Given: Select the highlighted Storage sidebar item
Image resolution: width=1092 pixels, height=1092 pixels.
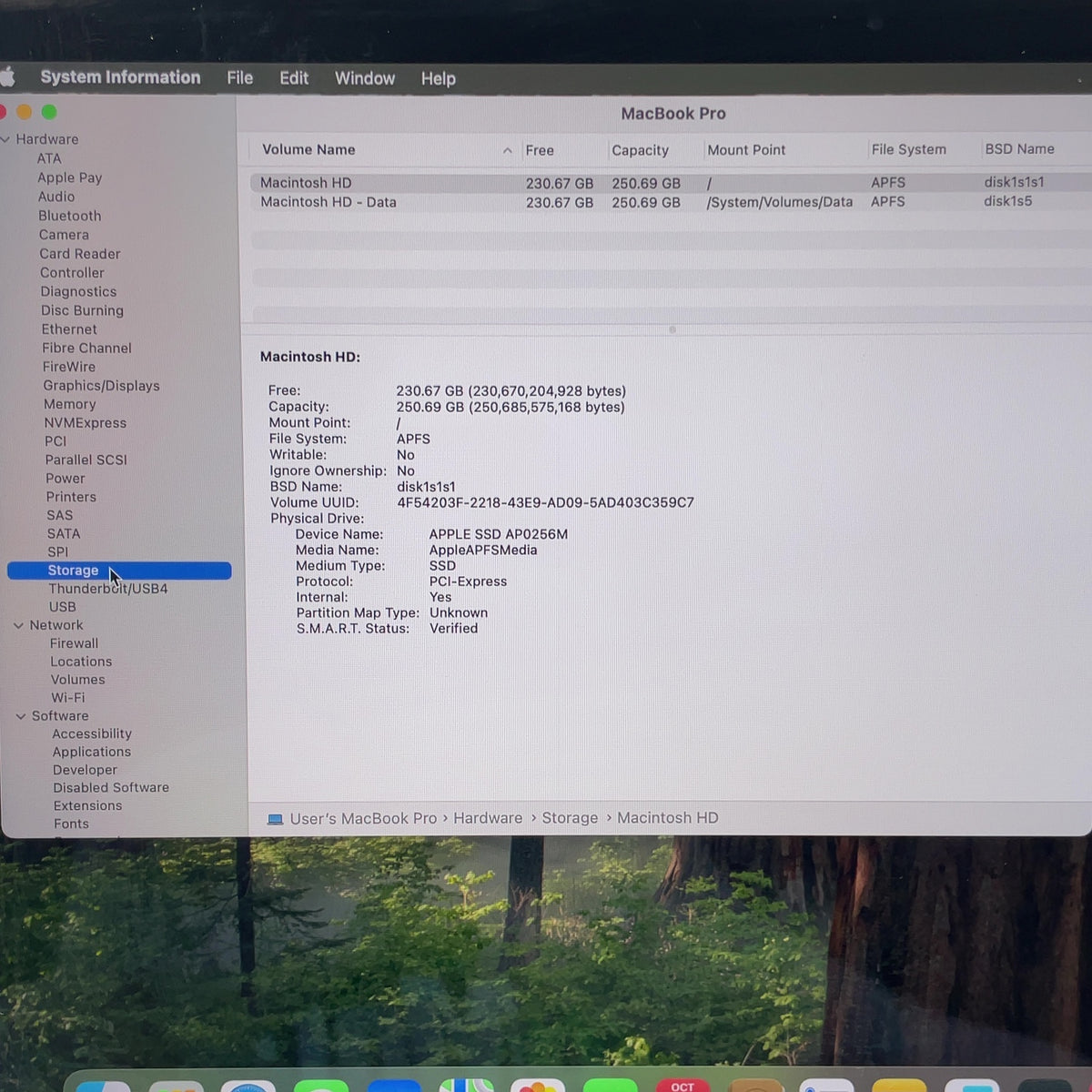Looking at the screenshot, I should (x=119, y=571).
